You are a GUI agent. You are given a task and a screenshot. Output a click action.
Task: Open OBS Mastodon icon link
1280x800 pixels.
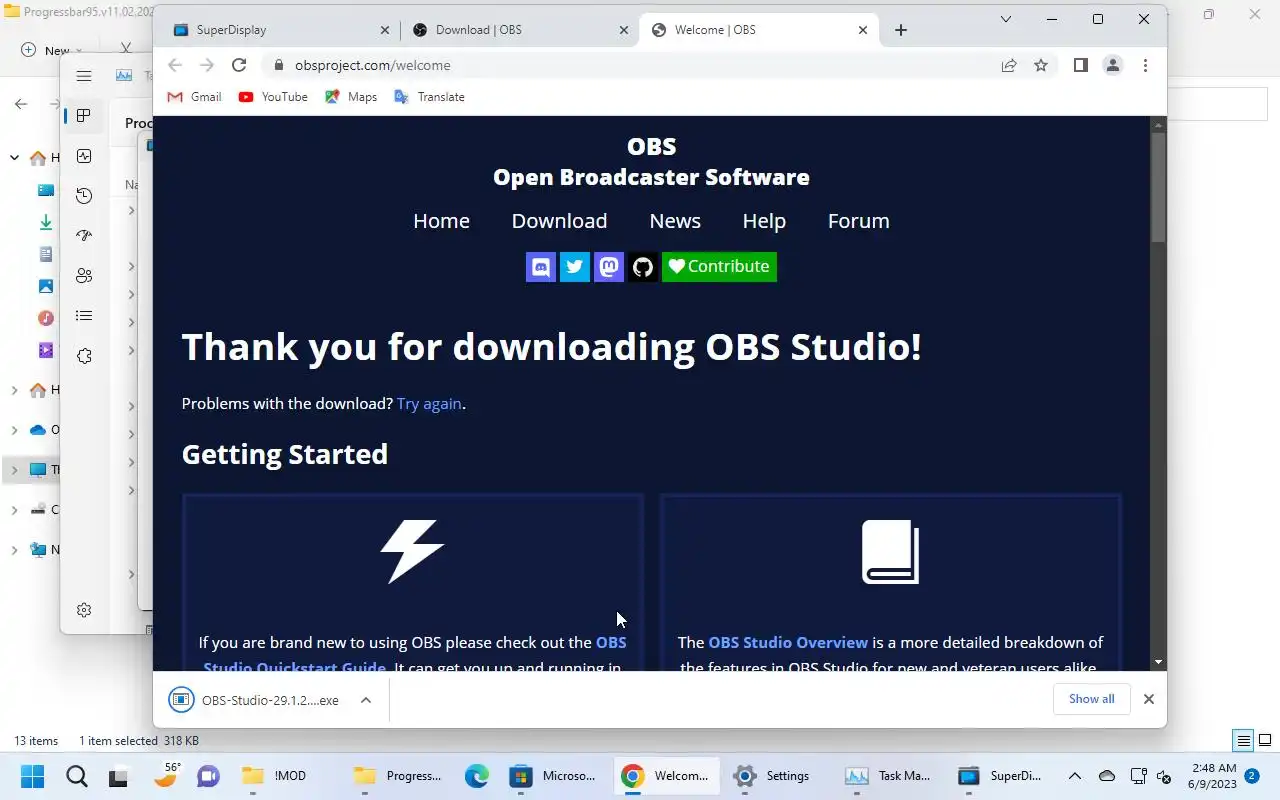click(x=609, y=267)
